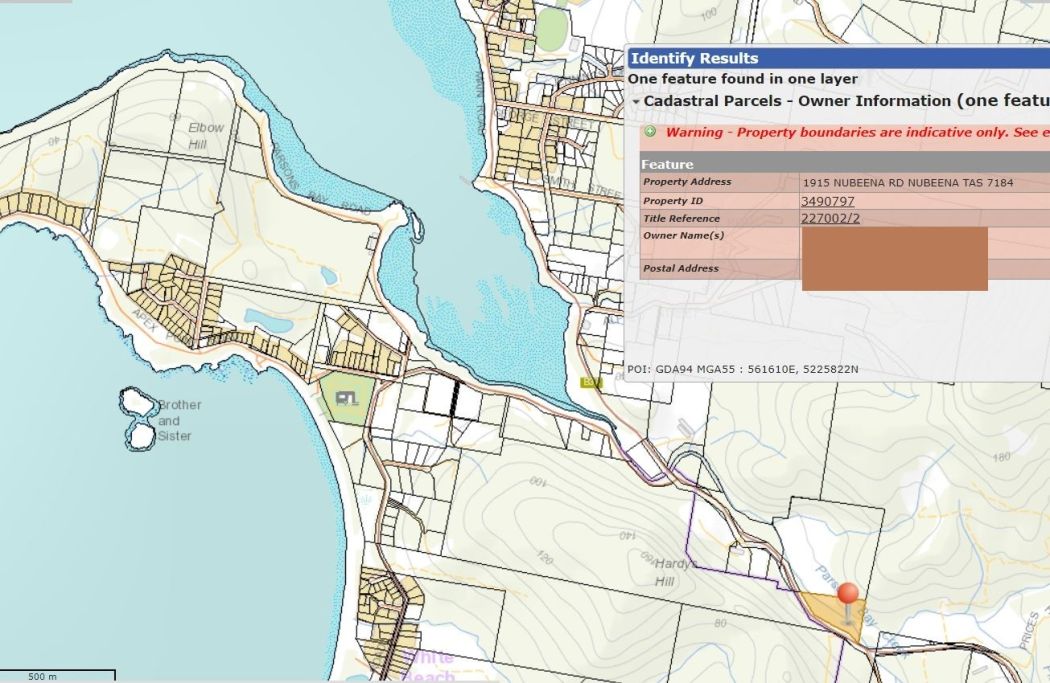Image resolution: width=1050 pixels, height=683 pixels.
Task: Open Property ID 3490797 link
Action: tap(827, 201)
